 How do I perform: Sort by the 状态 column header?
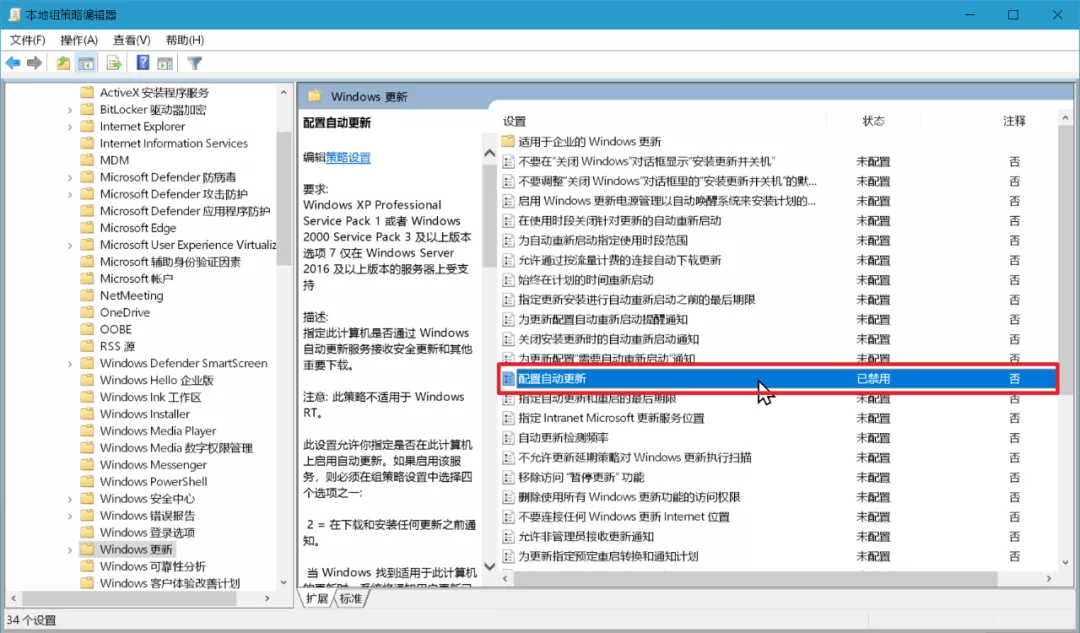click(873, 121)
